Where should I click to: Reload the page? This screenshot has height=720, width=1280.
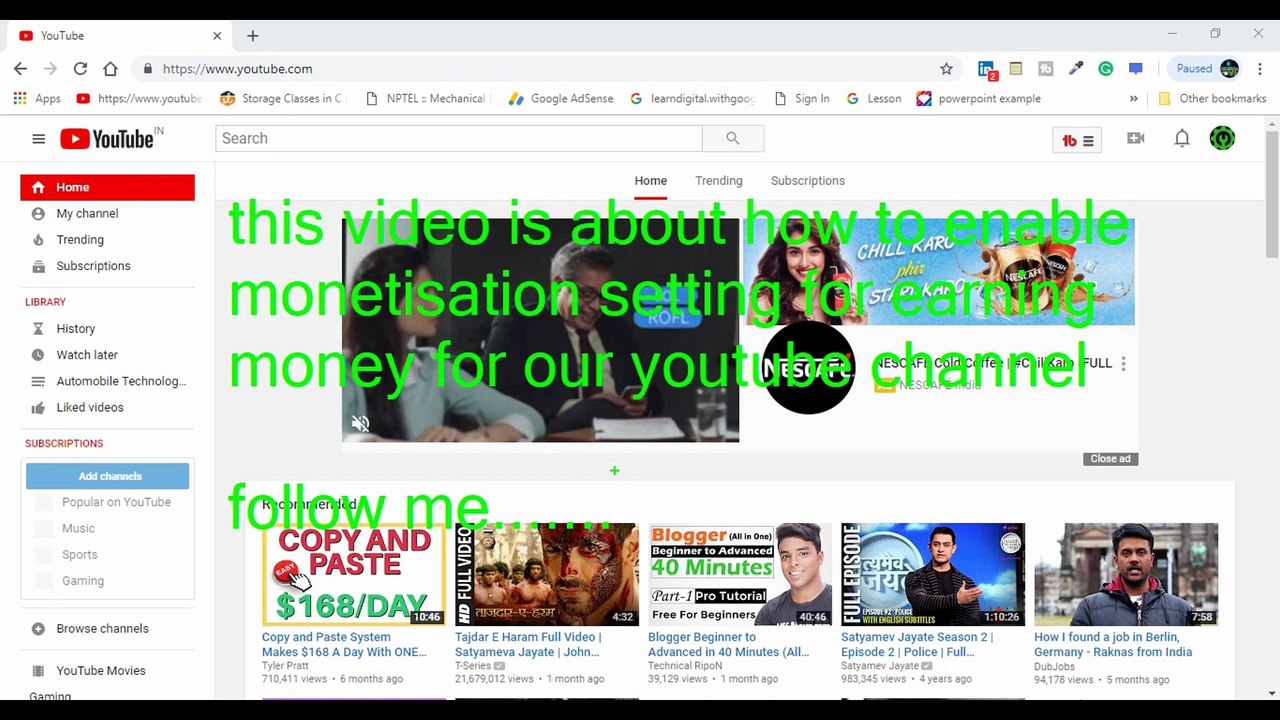point(80,69)
